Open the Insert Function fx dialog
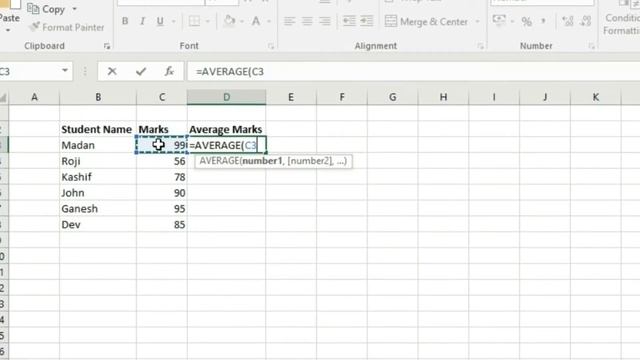Viewport: 640px width, 360px height. click(x=169, y=71)
